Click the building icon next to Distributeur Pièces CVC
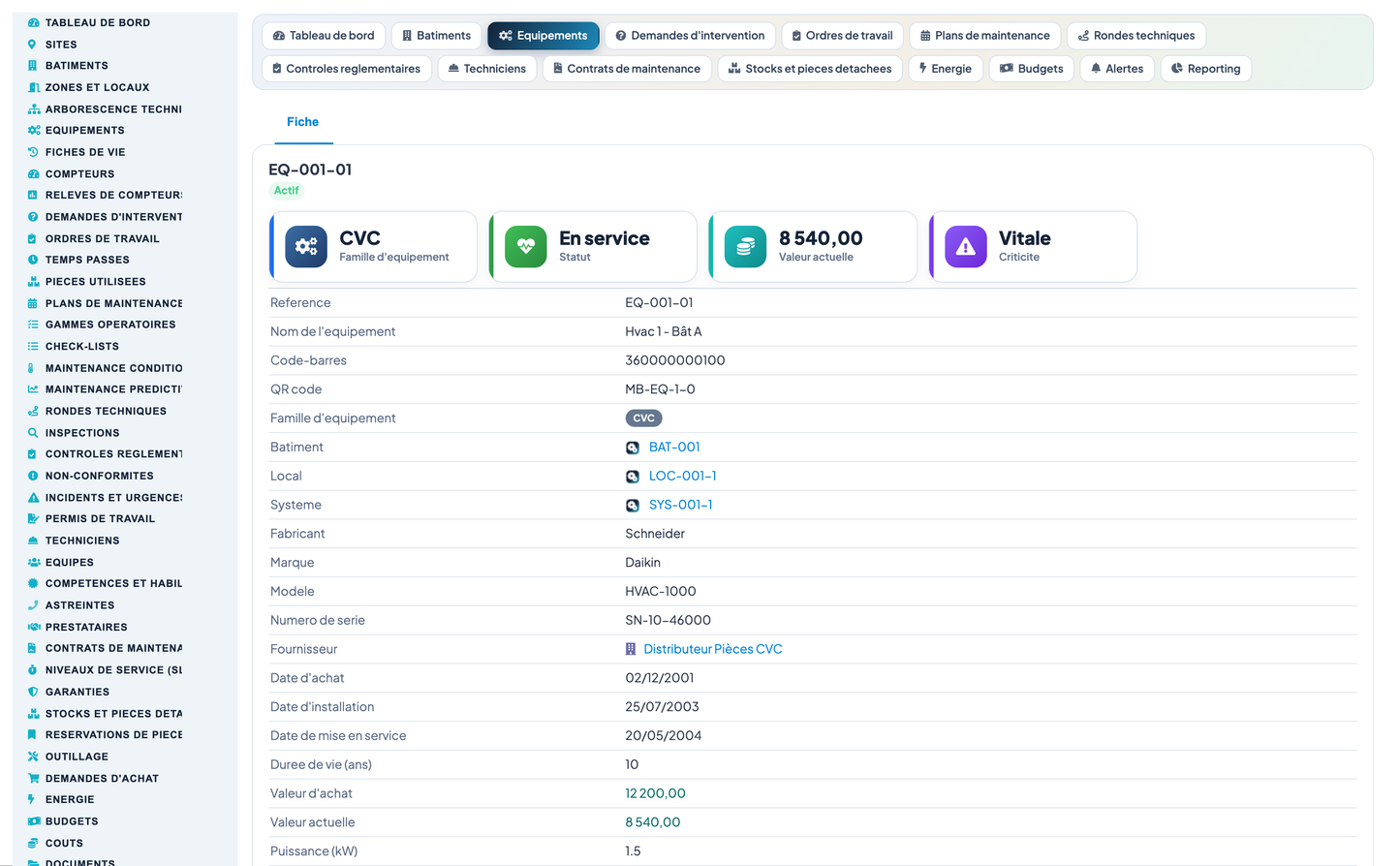The height and width of the screenshot is (866, 1400). (x=631, y=649)
